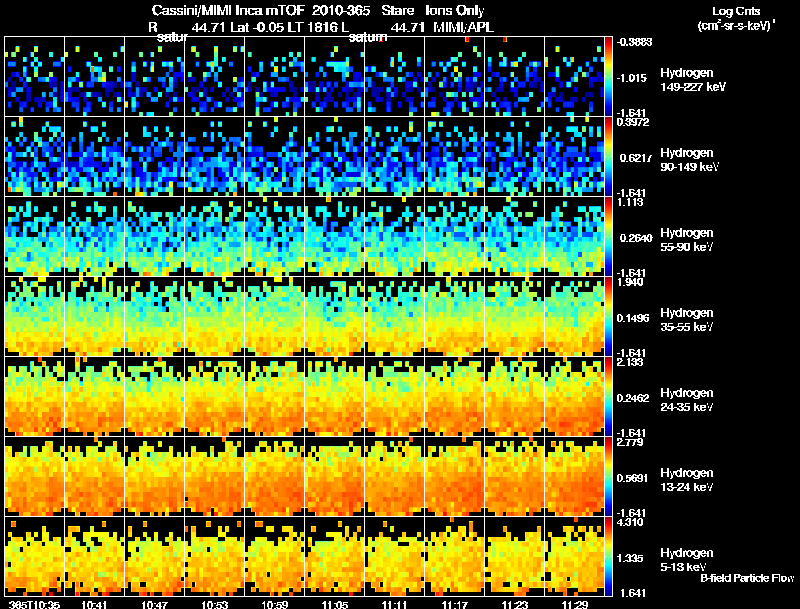The width and height of the screenshot is (800, 609).
Task: Open the 24-35 keV panel above 10:47
Action: (155, 397)
